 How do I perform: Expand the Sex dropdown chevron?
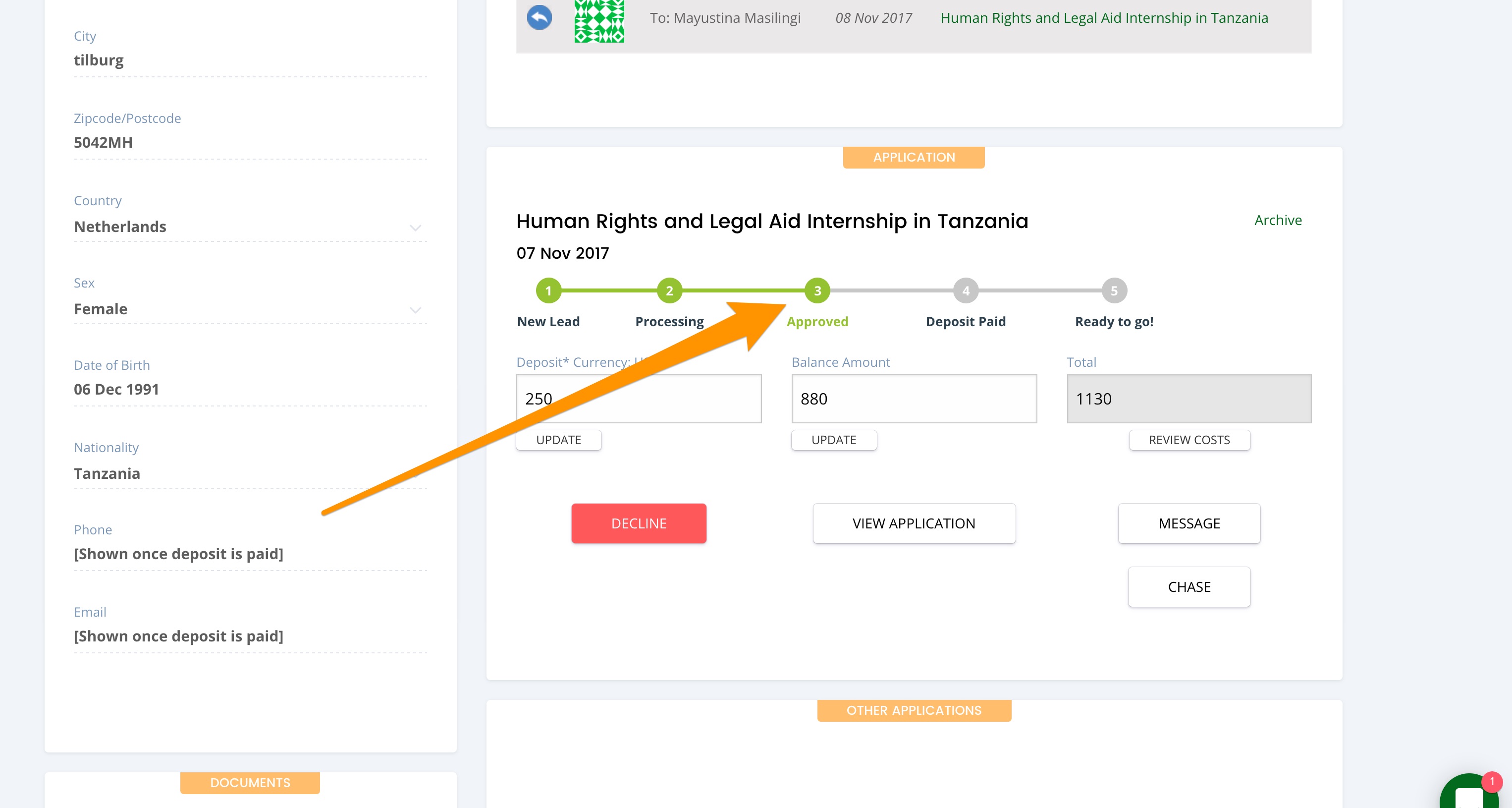(x=415, y=310)
